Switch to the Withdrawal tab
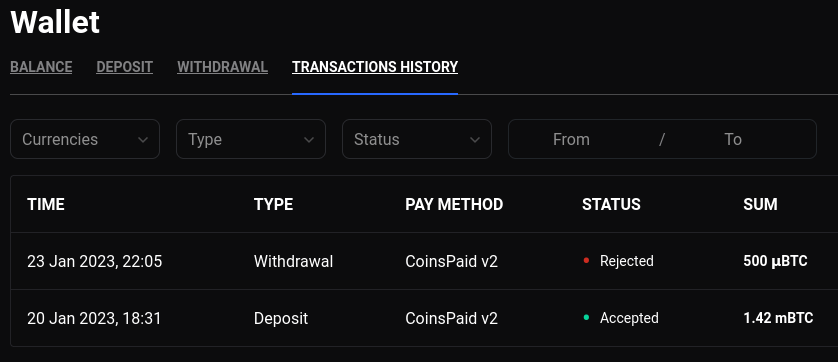Image resolution: width=838 pixels, height=362 pixels. point(222,67)
